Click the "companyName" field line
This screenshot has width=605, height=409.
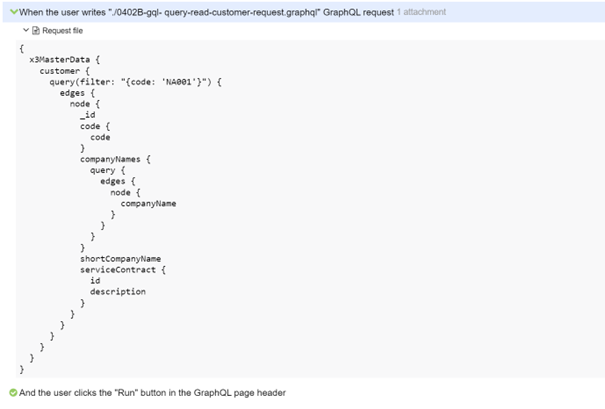(148, 203)
